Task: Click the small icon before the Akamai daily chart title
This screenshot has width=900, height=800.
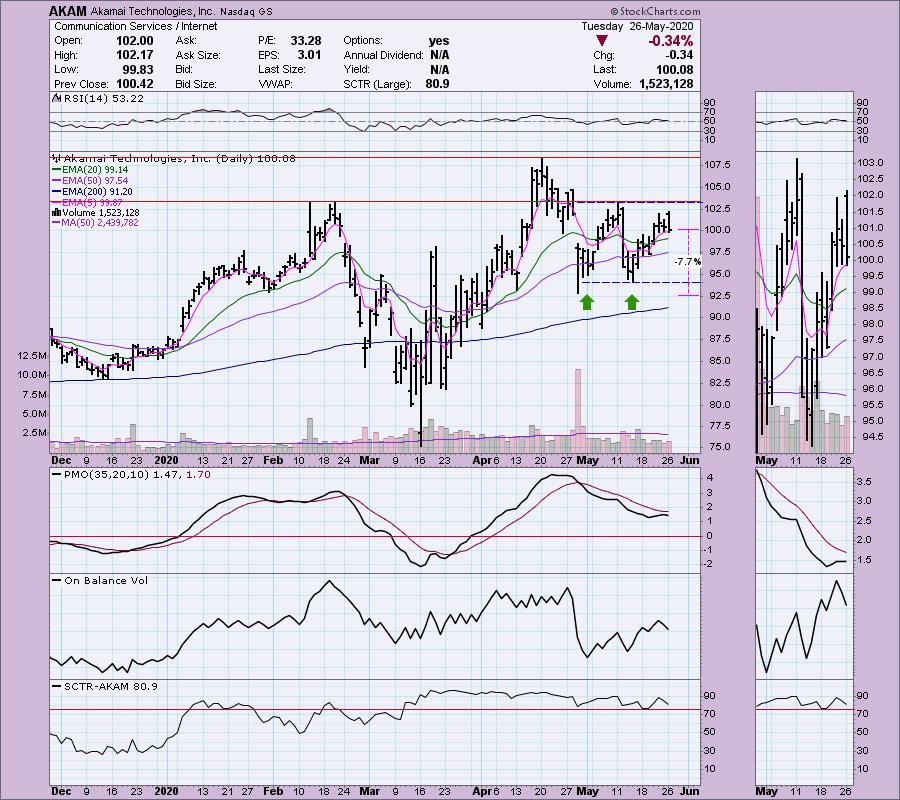Action: (x=56, y=158)
